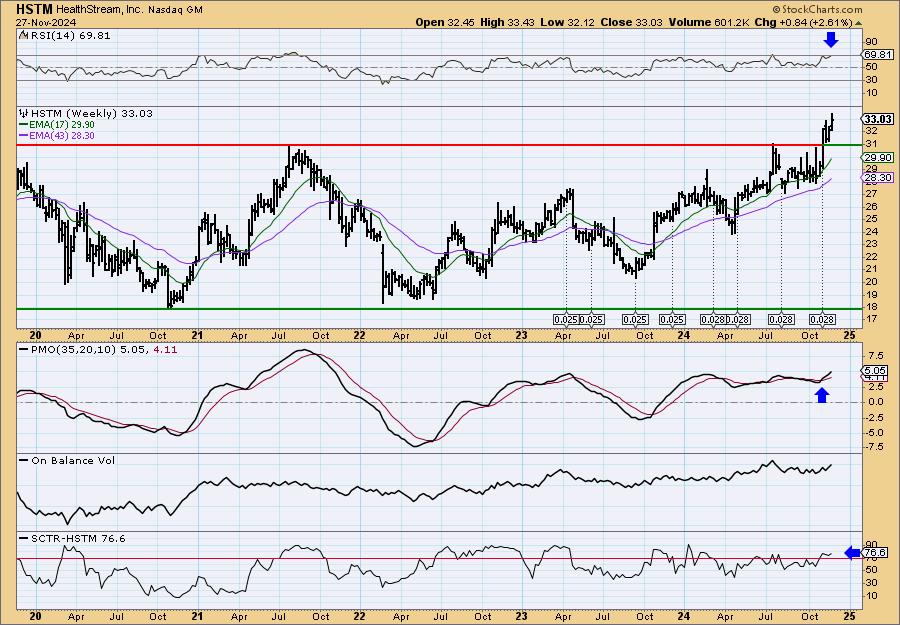Click the High 33.43 value

(x=507, y=22)
